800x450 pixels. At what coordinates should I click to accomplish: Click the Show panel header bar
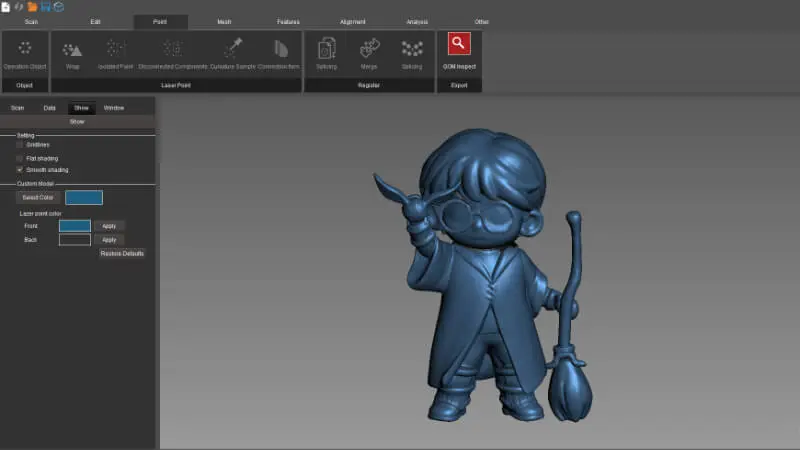point(77,122)
